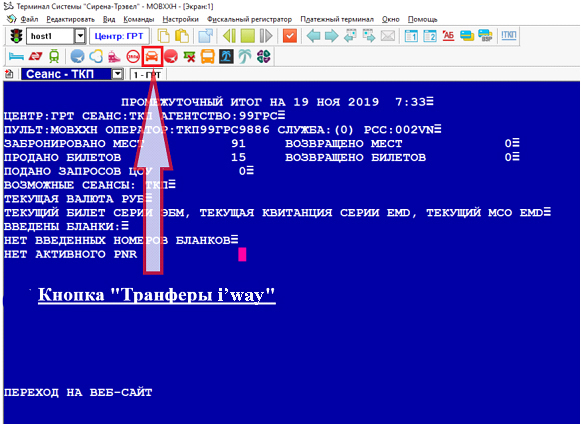Expand the host1 dropdown arrow
This screenshot has height=427, width=581.
click(80, 36)
